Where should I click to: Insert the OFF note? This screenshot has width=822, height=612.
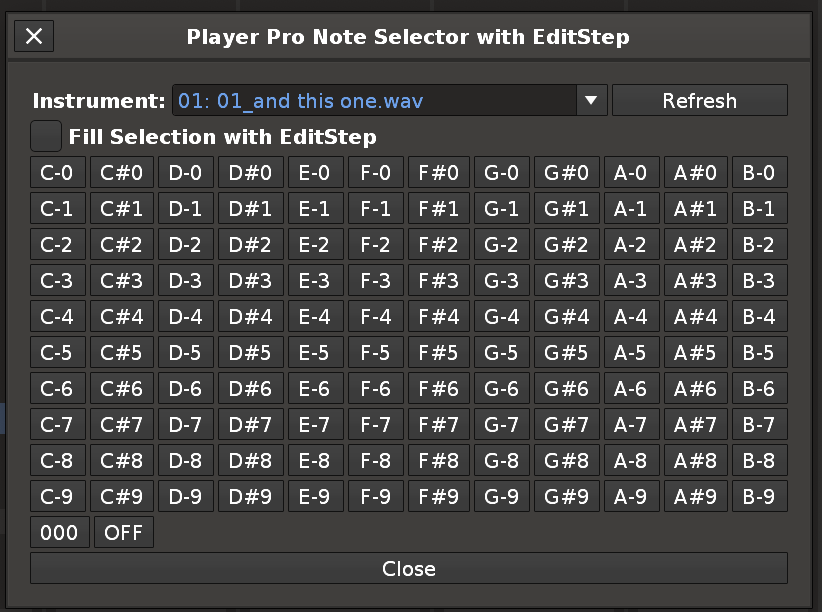(124, 533)
